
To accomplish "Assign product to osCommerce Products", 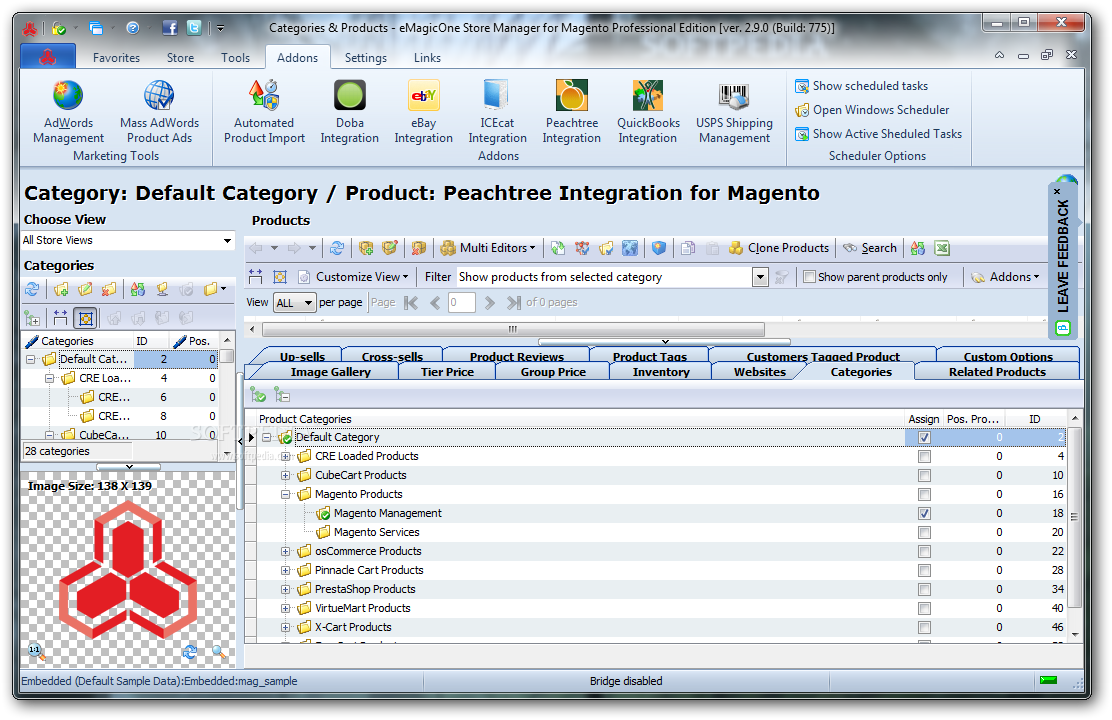I will (x=924, y=551).
